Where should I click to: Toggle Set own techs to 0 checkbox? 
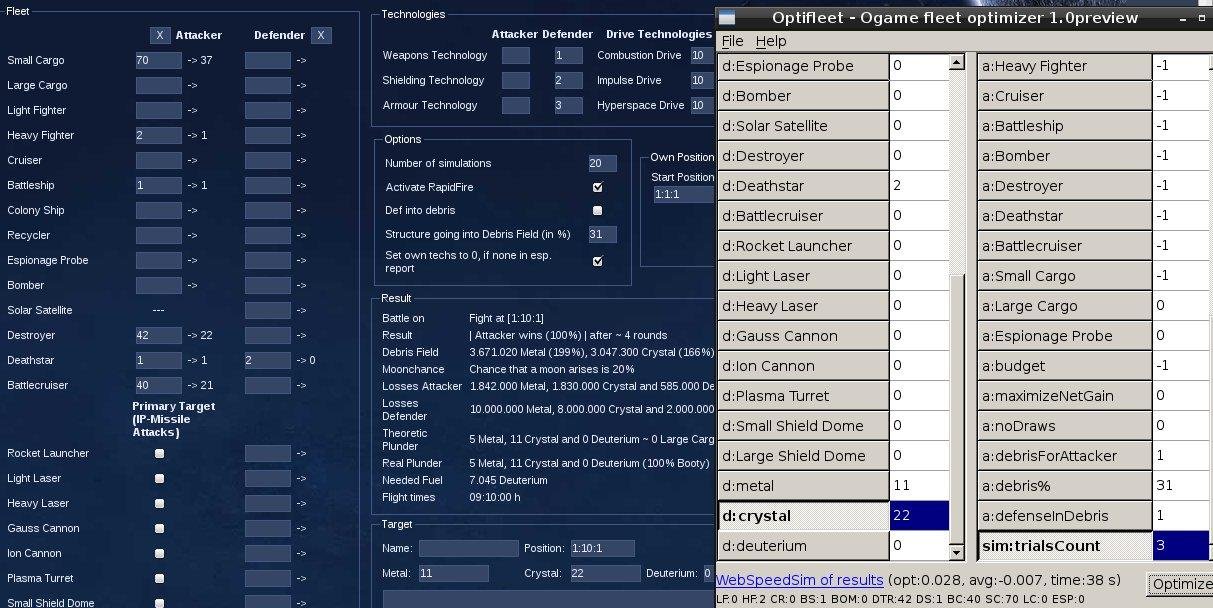point(597,261)
